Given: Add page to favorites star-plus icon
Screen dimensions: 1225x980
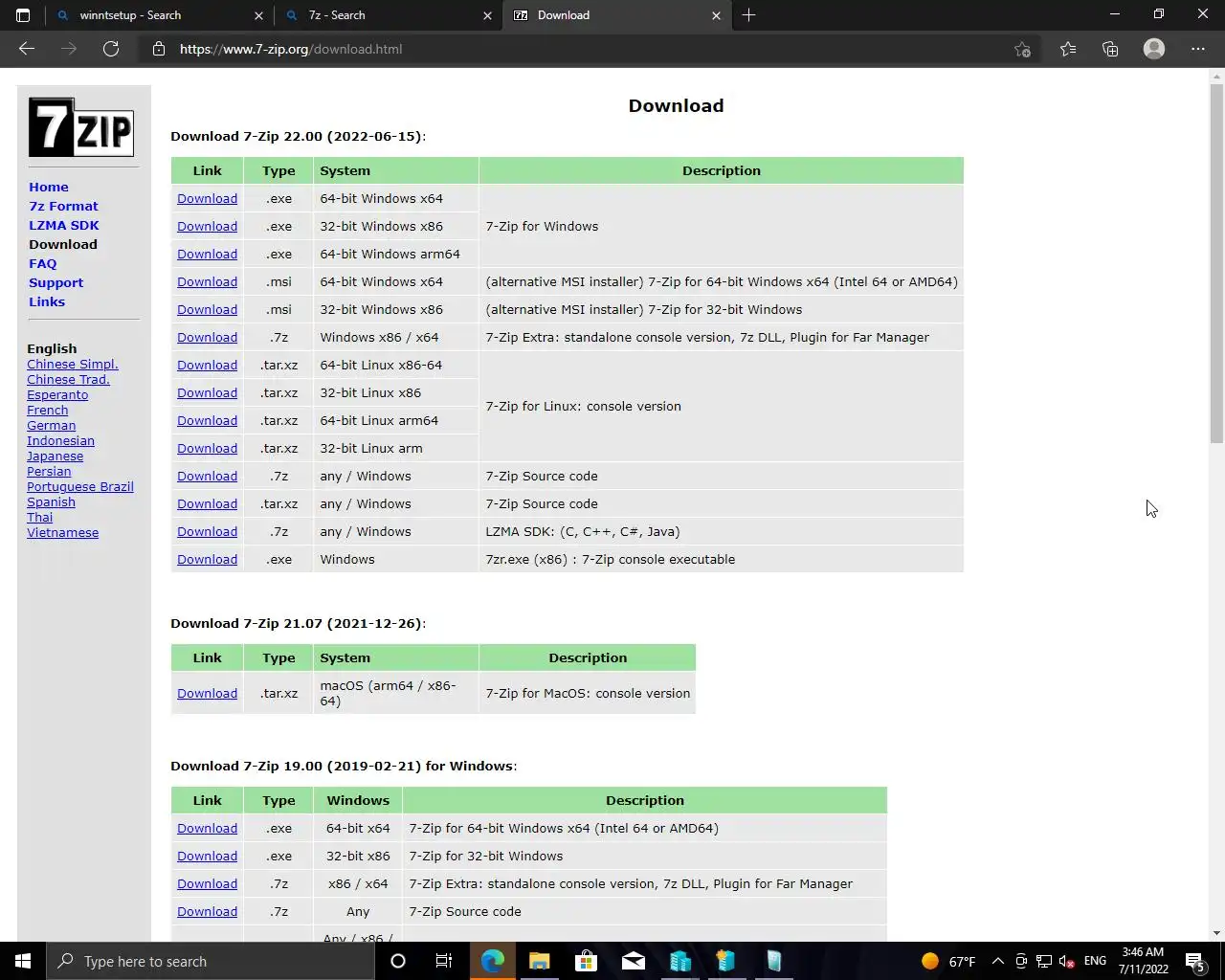Looking at the screenshot, I should point(1022,49).
